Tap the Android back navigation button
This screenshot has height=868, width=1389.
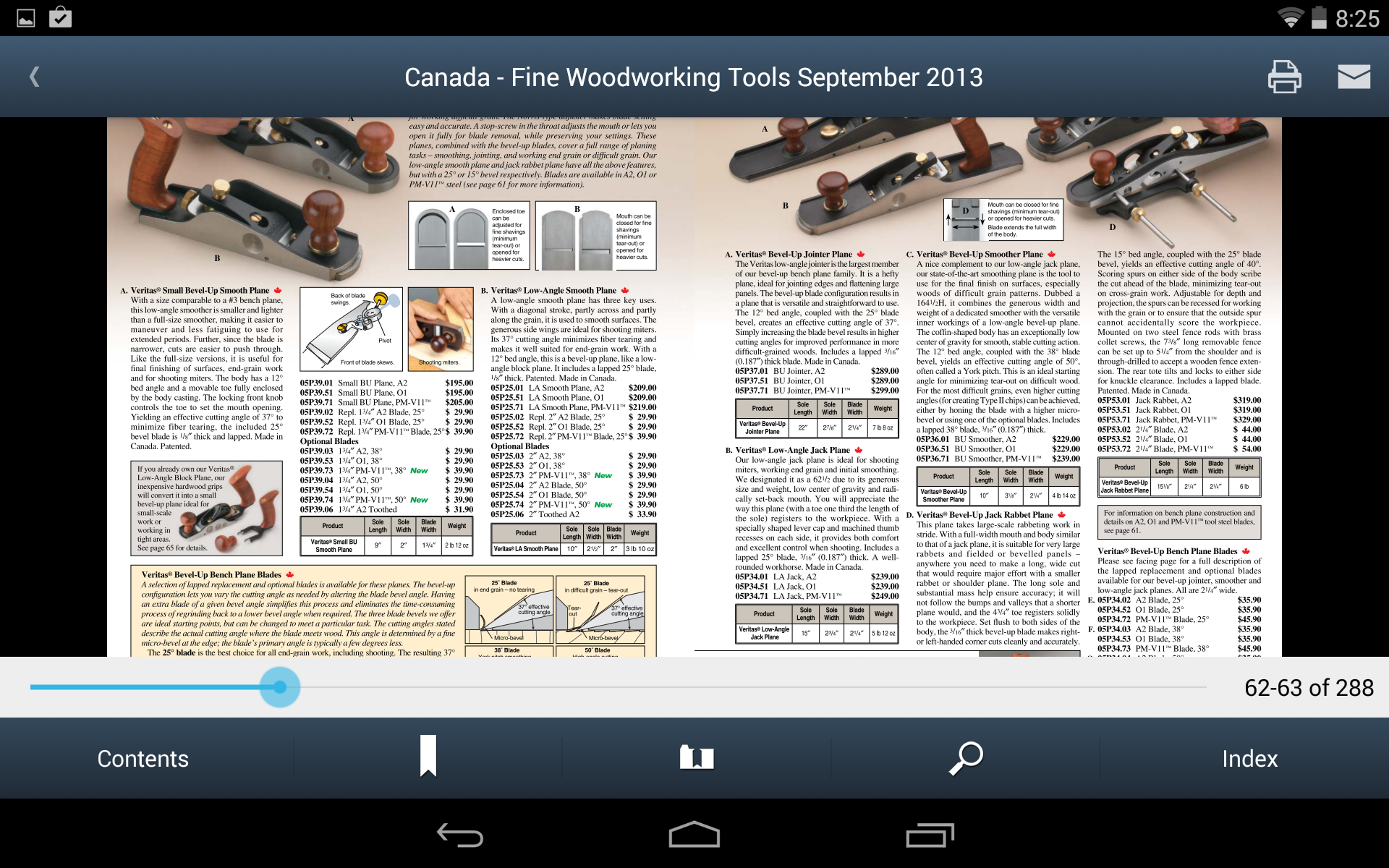(459, 835)
